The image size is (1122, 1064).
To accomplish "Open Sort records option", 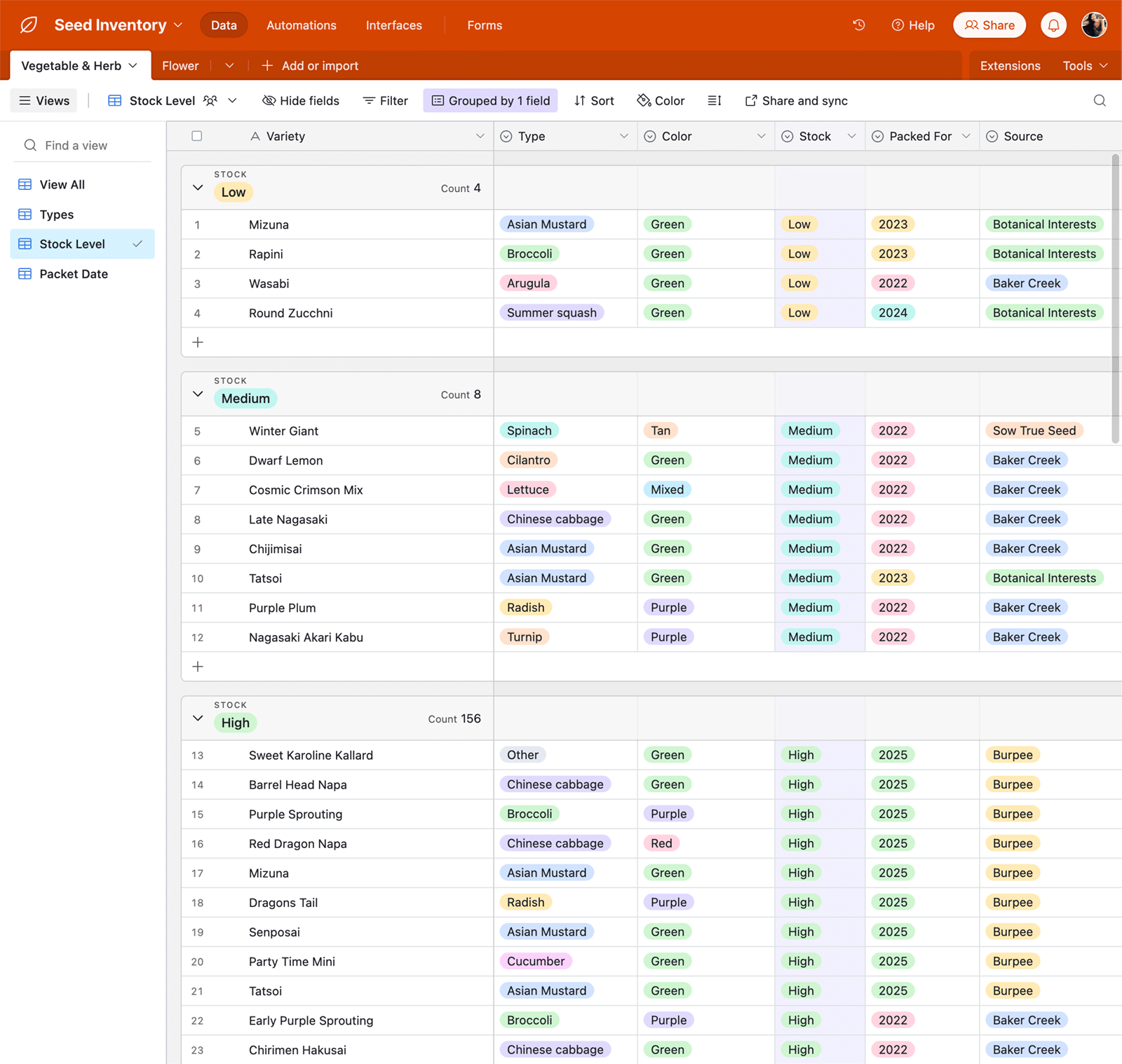I will 594,101.
